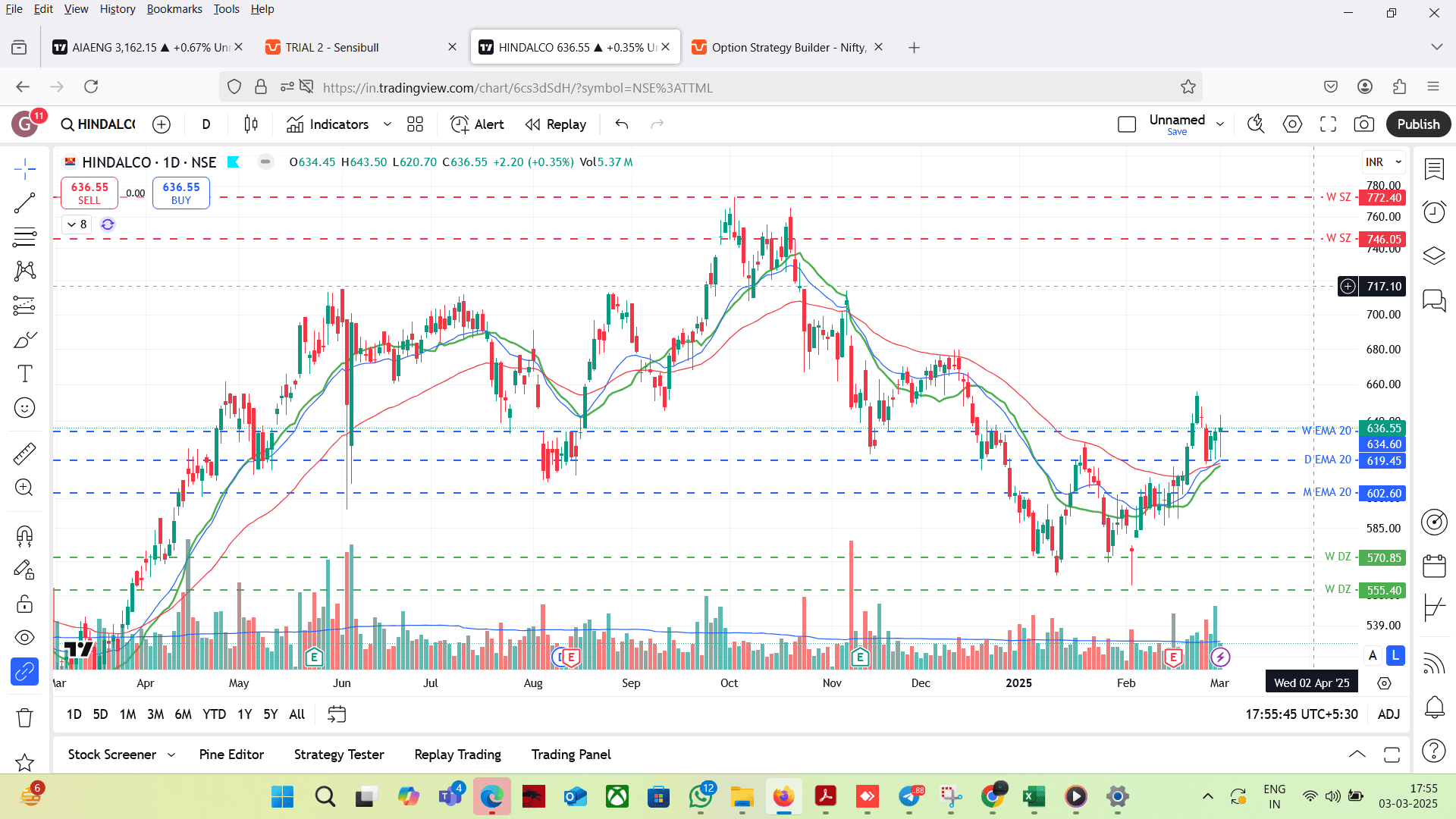Take a chart snapshot with camera icon
This screenshot has width=1456, height=819.
1363,124
